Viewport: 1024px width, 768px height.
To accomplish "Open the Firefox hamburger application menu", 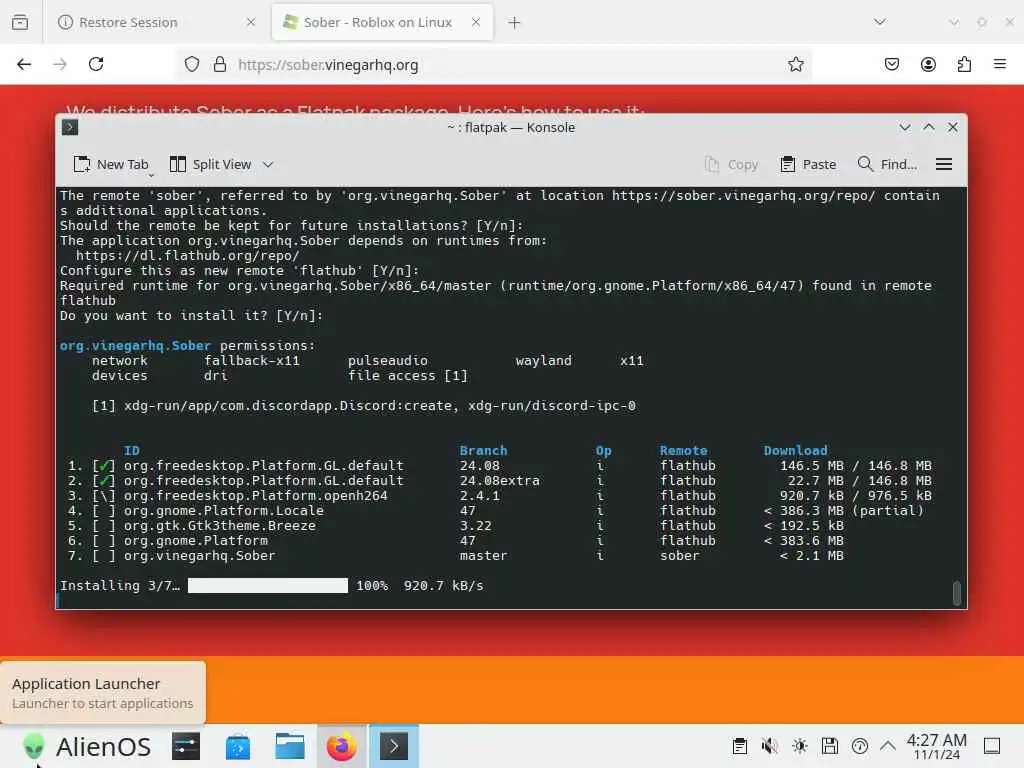I will pyautogui.click(x=1000, y=64).
